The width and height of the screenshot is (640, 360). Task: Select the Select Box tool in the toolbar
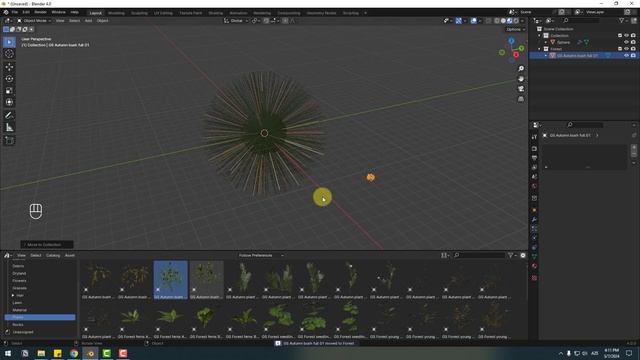click(9, 42)
